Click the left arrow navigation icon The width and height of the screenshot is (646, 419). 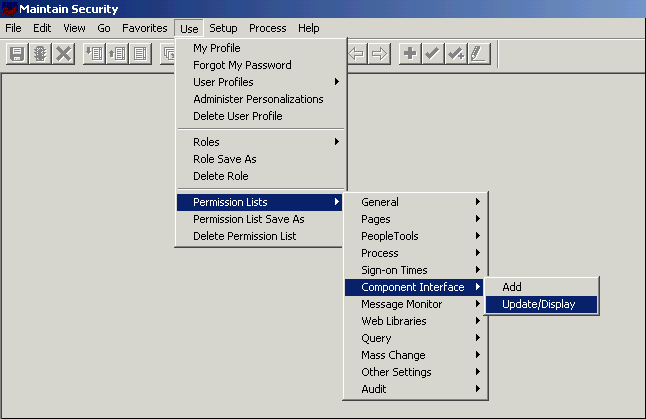pos(357,54)
